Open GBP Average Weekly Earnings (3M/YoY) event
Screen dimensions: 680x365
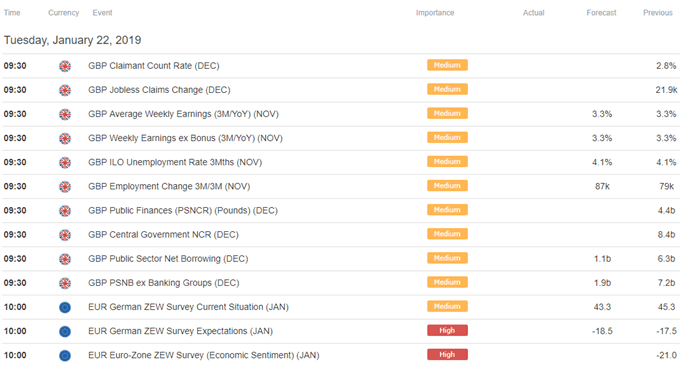183,114
